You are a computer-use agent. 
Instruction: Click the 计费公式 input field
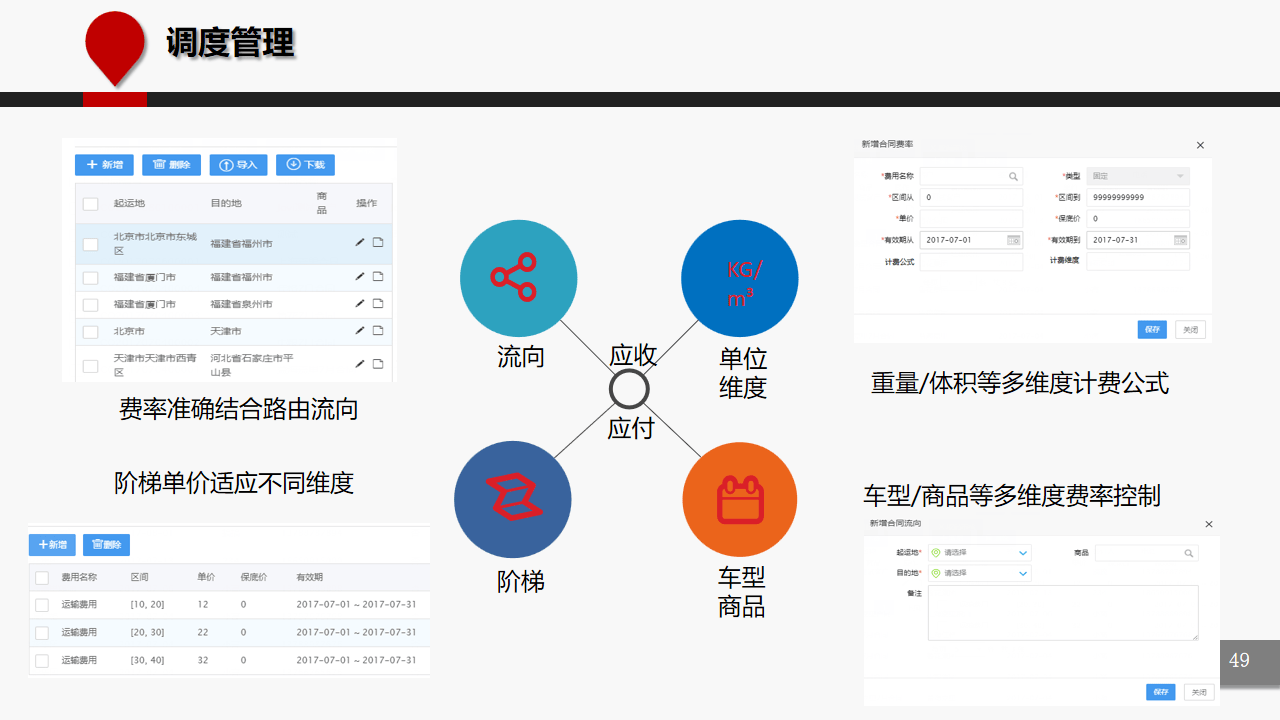point(971,261)
